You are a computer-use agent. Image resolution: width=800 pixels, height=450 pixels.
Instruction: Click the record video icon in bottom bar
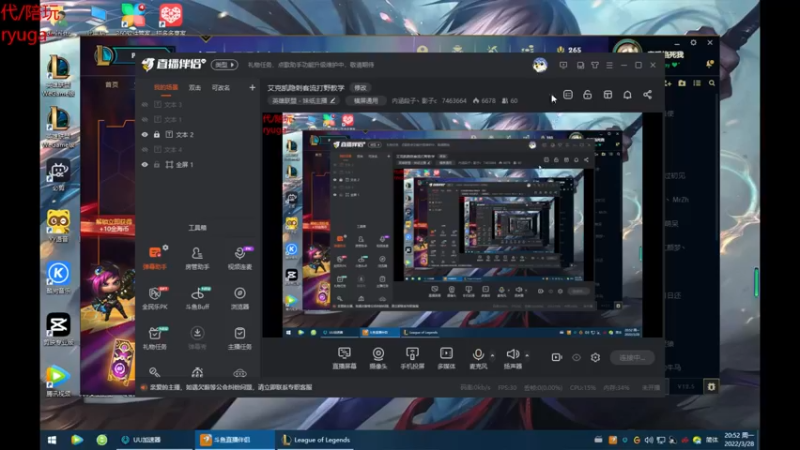click(557, 358)
